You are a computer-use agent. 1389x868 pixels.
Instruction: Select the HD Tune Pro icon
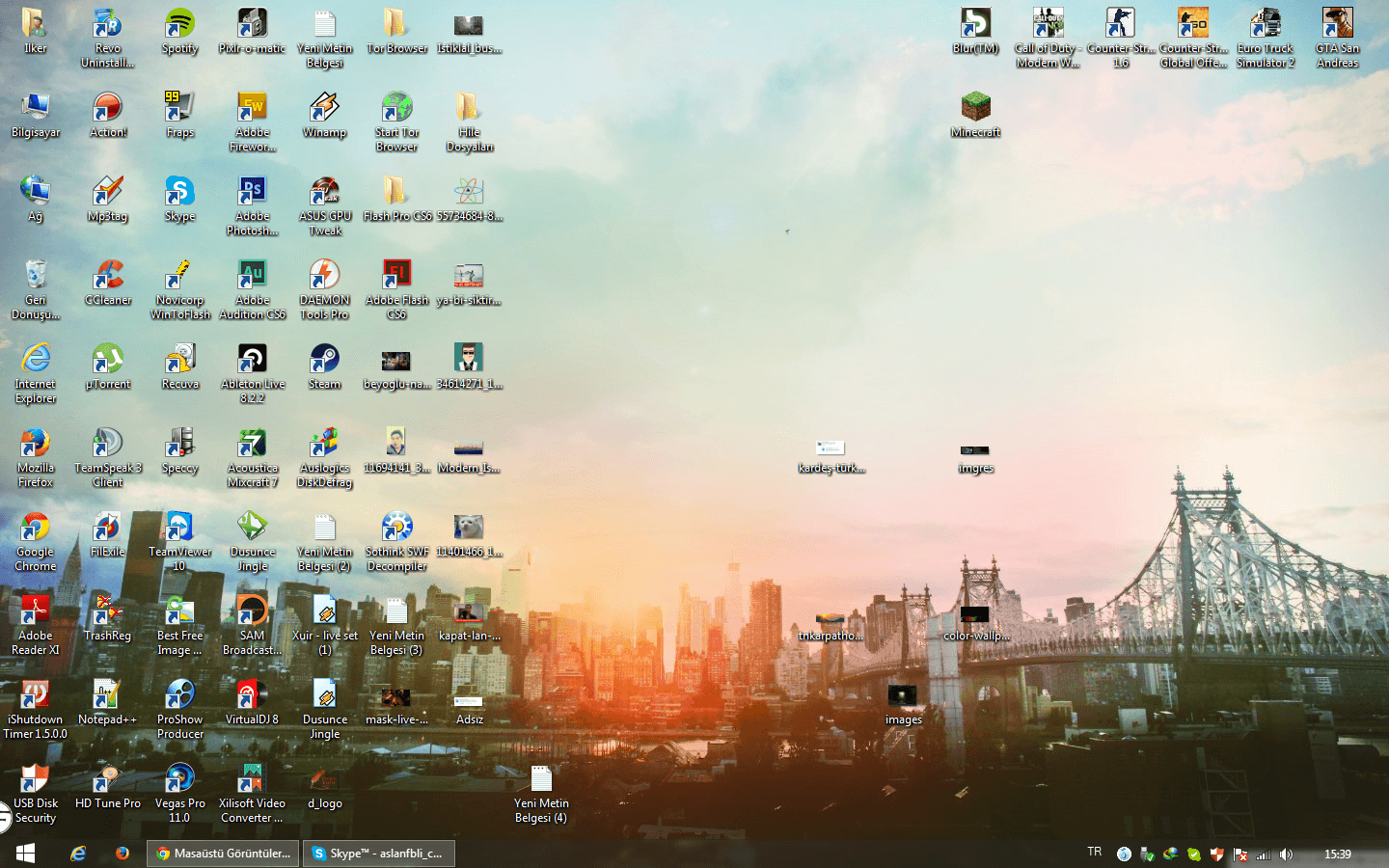click(x=107, y=787)
